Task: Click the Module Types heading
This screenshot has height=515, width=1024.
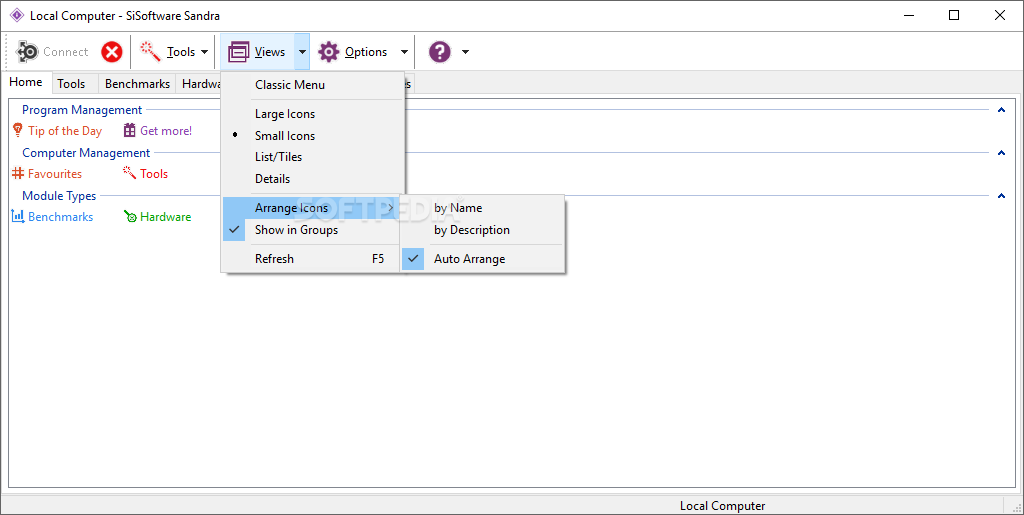Action: [x=59, y=196]
